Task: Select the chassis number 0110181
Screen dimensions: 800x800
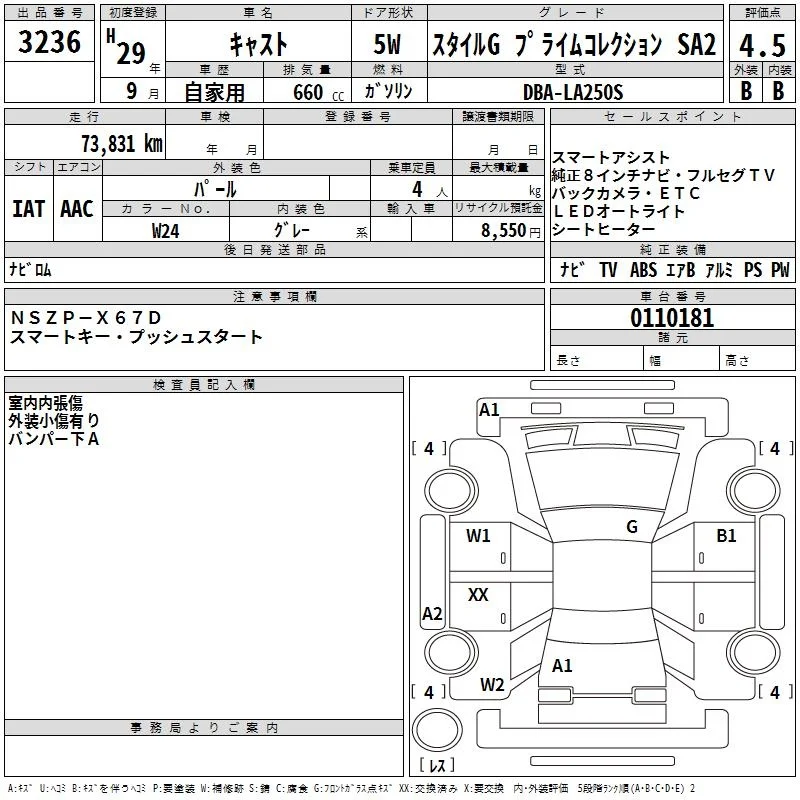Action: (x=672, y=317)
